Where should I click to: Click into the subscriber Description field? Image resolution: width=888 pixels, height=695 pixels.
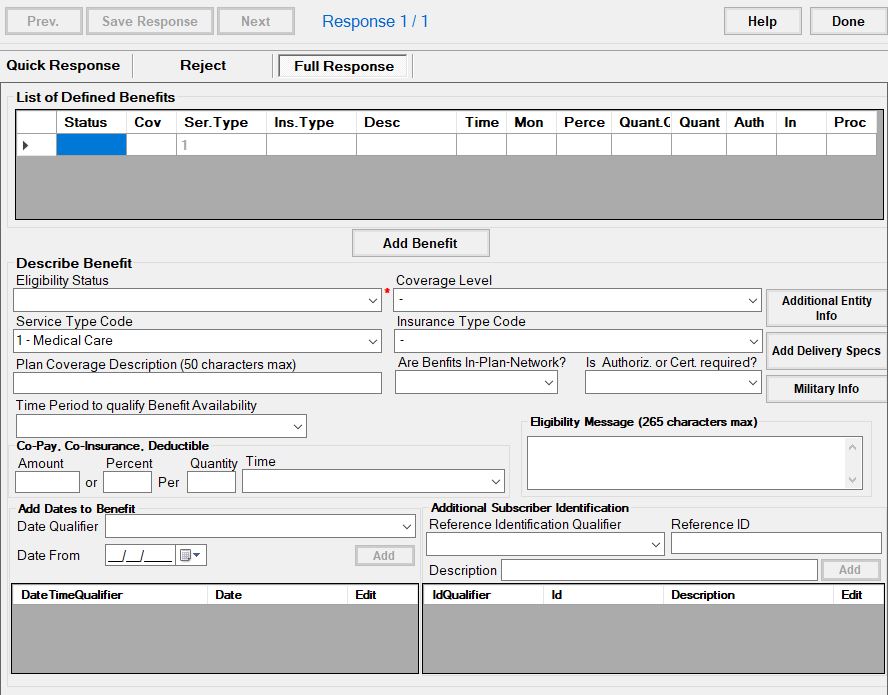(x=659, y=570)
